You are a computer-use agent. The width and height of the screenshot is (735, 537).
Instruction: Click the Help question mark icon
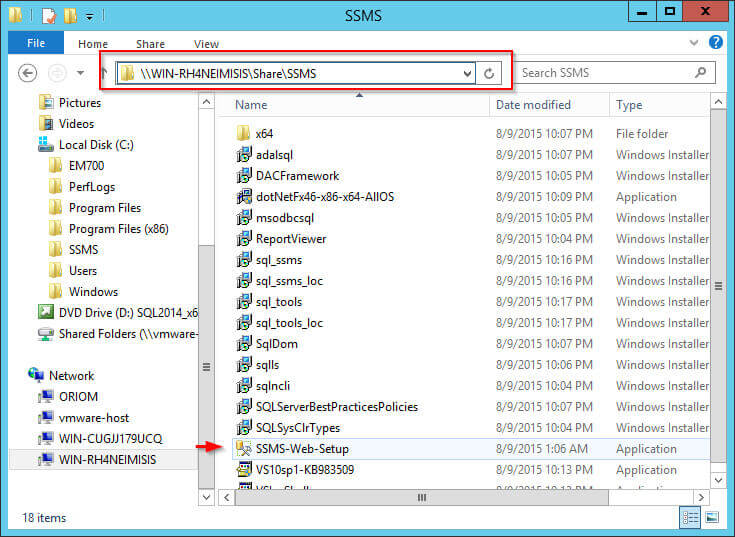[x=716, y=43]
